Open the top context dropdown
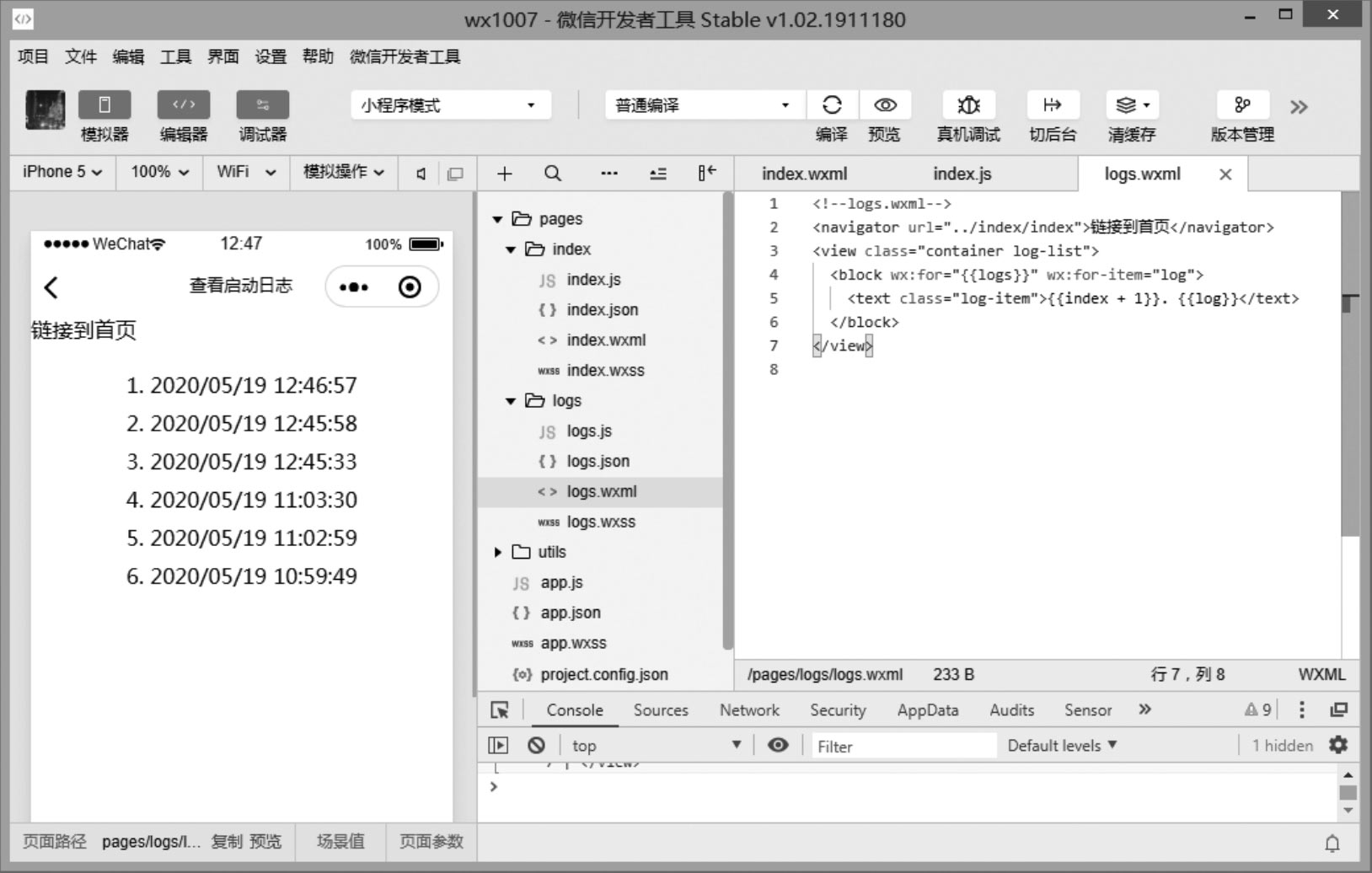1372x873 pixels. [656, 746]
